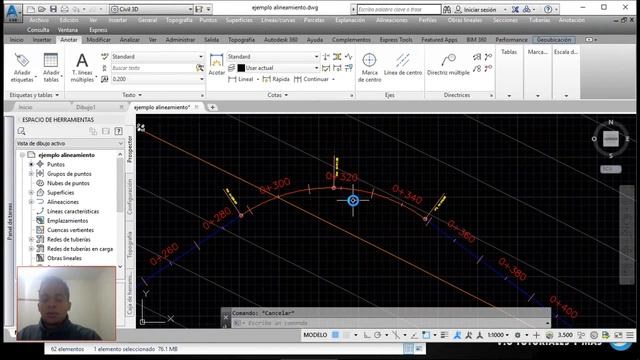Open the Civil 3D workspace dropdown
The width and height of the screenshot is (640, 360).
pos(151,9)
